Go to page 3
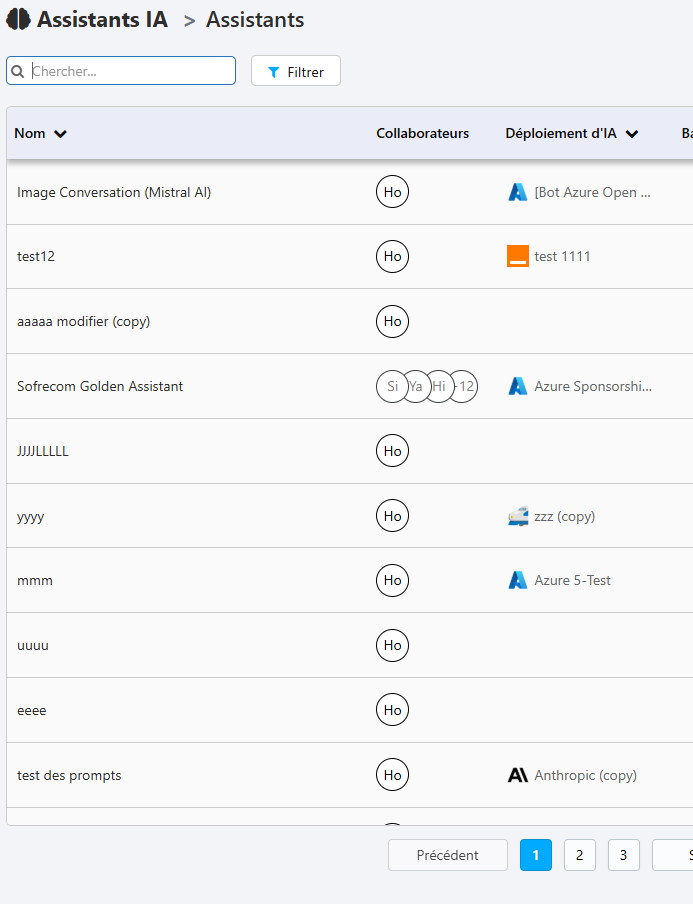The width and height of the screenshot is (693, 904). point(623,855)
